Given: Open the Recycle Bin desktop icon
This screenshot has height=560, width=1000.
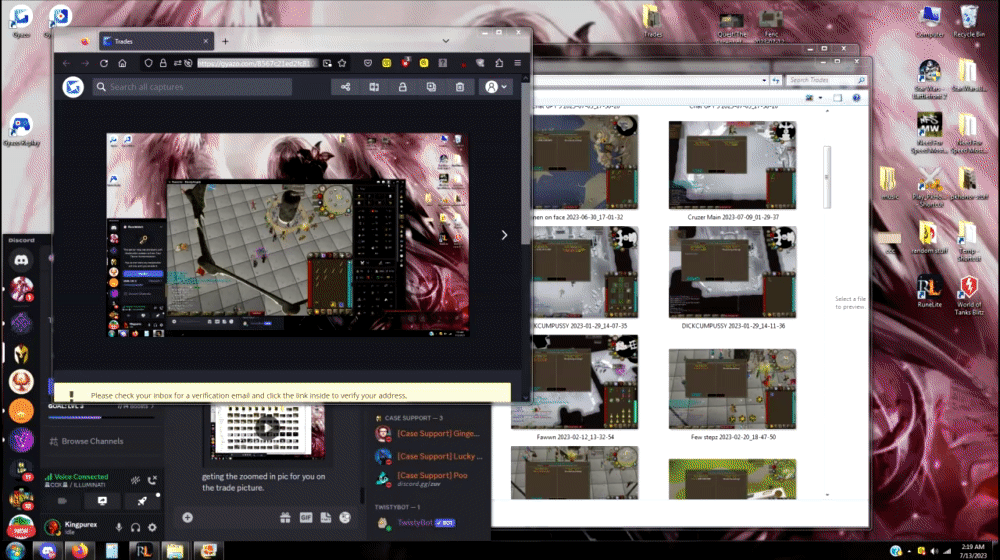Looking at the screenshot, I should click(969, 21).
